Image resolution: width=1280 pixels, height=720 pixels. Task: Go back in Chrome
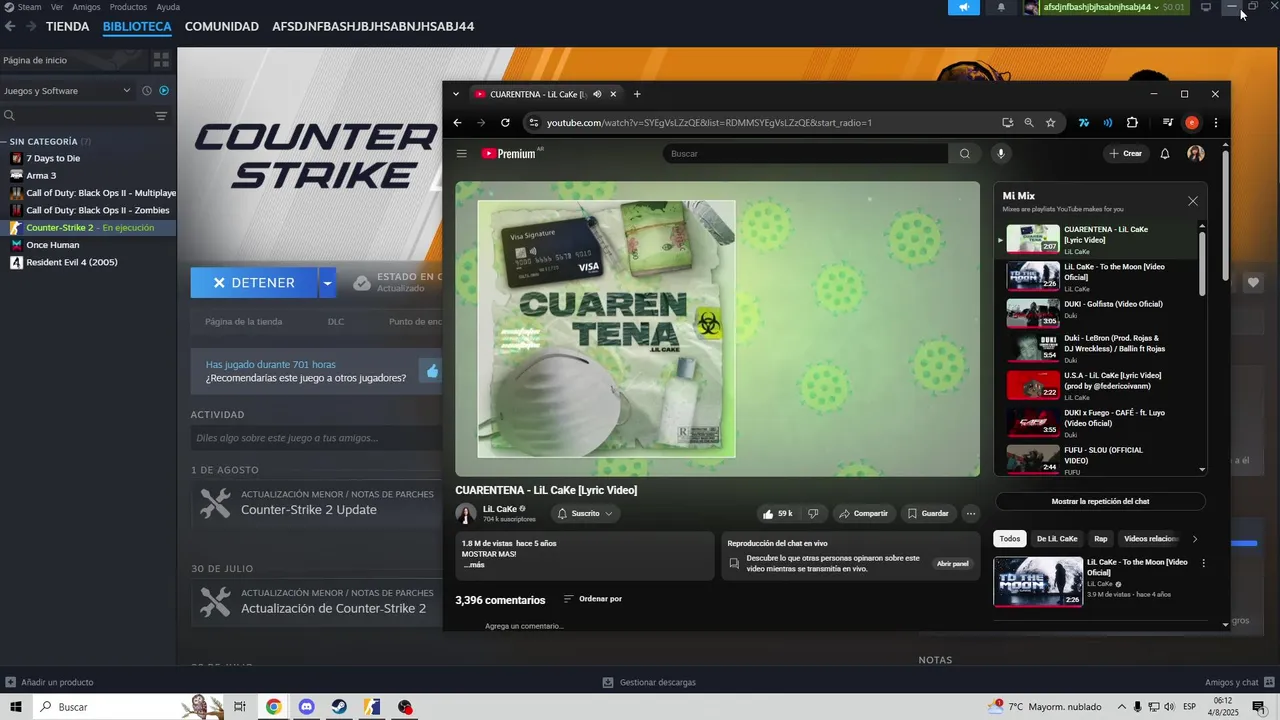pyautogui.click(x=457, y=123)
